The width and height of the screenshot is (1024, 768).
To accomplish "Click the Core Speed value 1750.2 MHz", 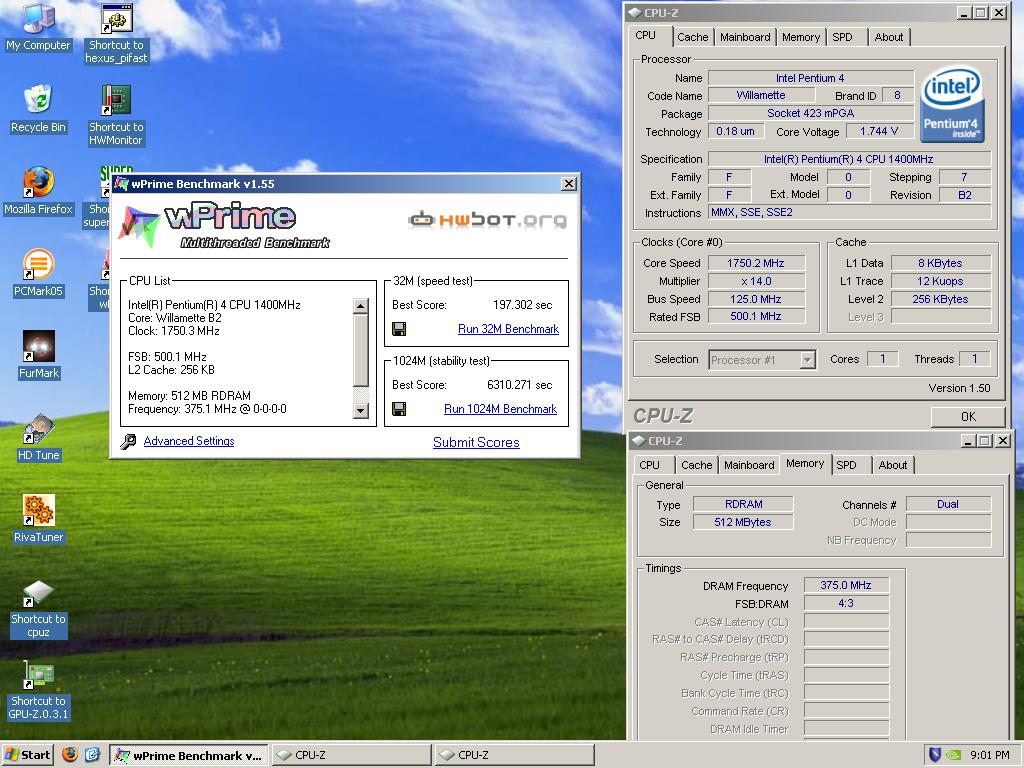I will tap(756, 263).
